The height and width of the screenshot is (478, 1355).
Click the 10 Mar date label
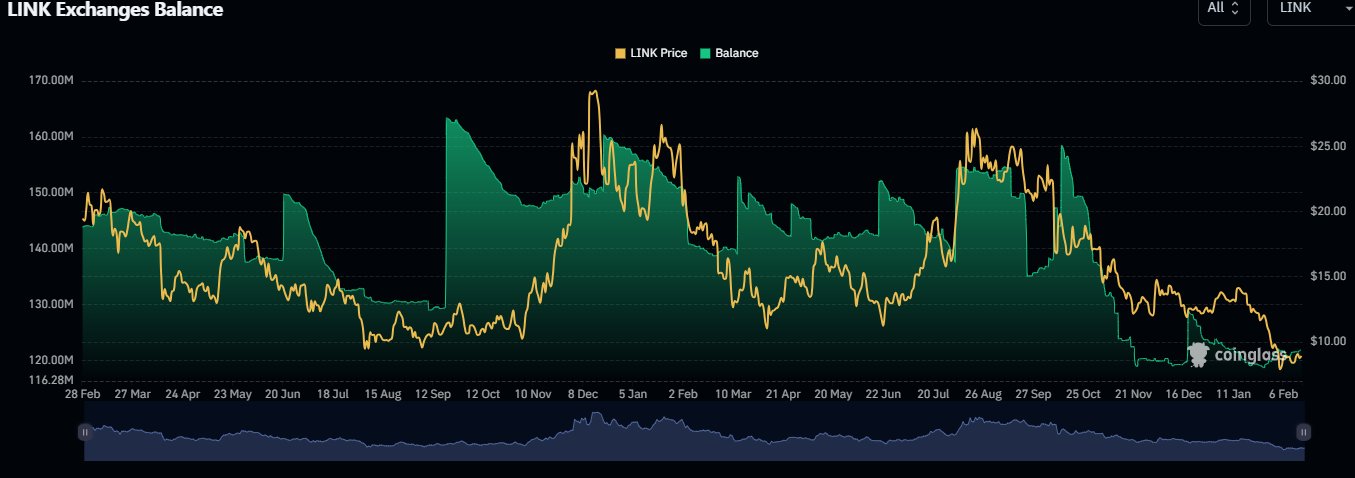pos(734,395)
